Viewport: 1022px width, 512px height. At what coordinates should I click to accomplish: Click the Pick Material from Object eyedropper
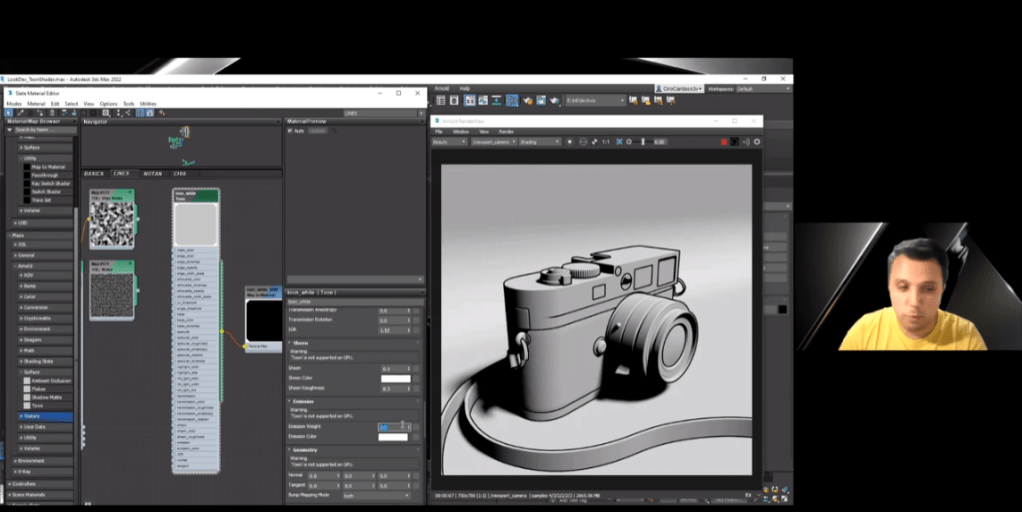tap(22, 113)
